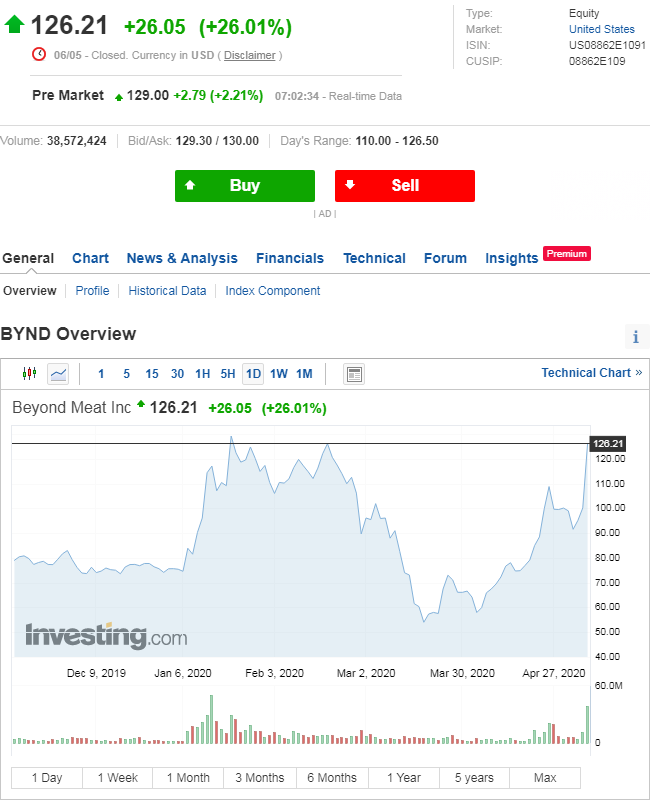Set chart range to 1 Week
The image size is (650, 809).
click(118, 778)
